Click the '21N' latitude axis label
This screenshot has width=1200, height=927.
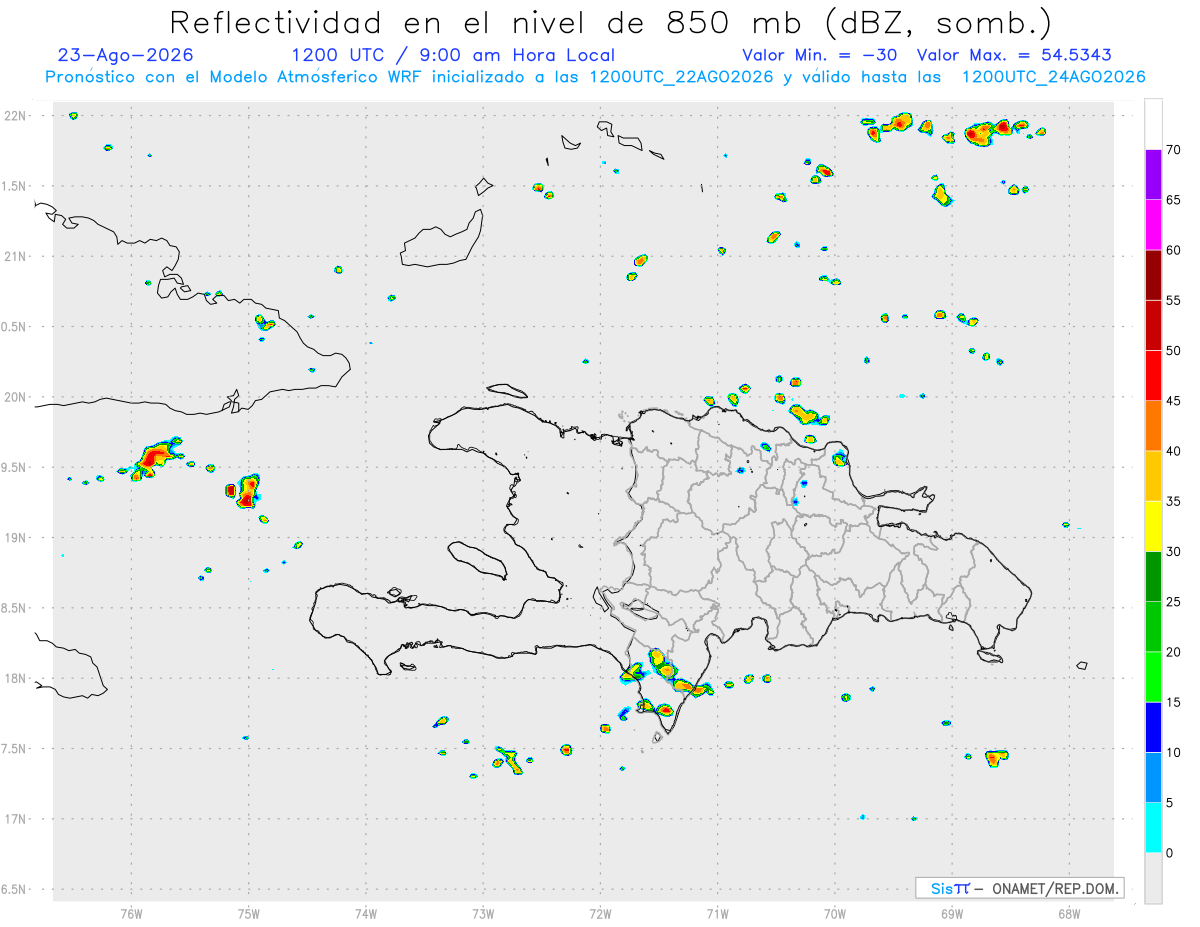click(x=16, y=256)
